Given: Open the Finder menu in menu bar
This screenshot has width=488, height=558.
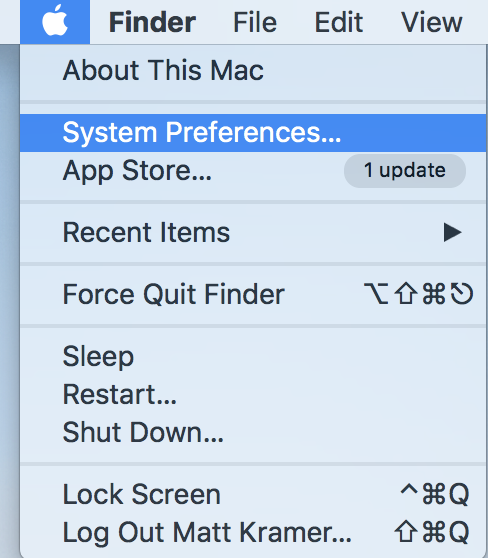Looking at the screenshot, I should [x=152, y=22].
